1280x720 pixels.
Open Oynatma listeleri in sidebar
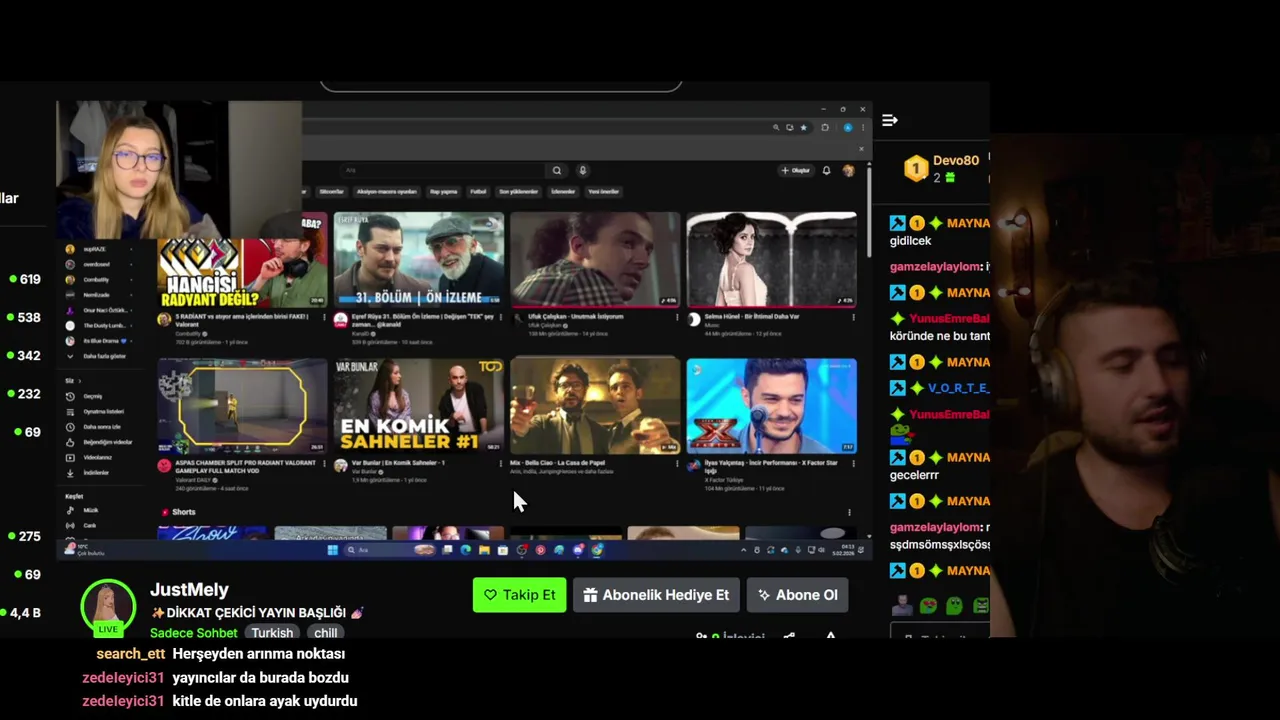[x=93, y=411]
